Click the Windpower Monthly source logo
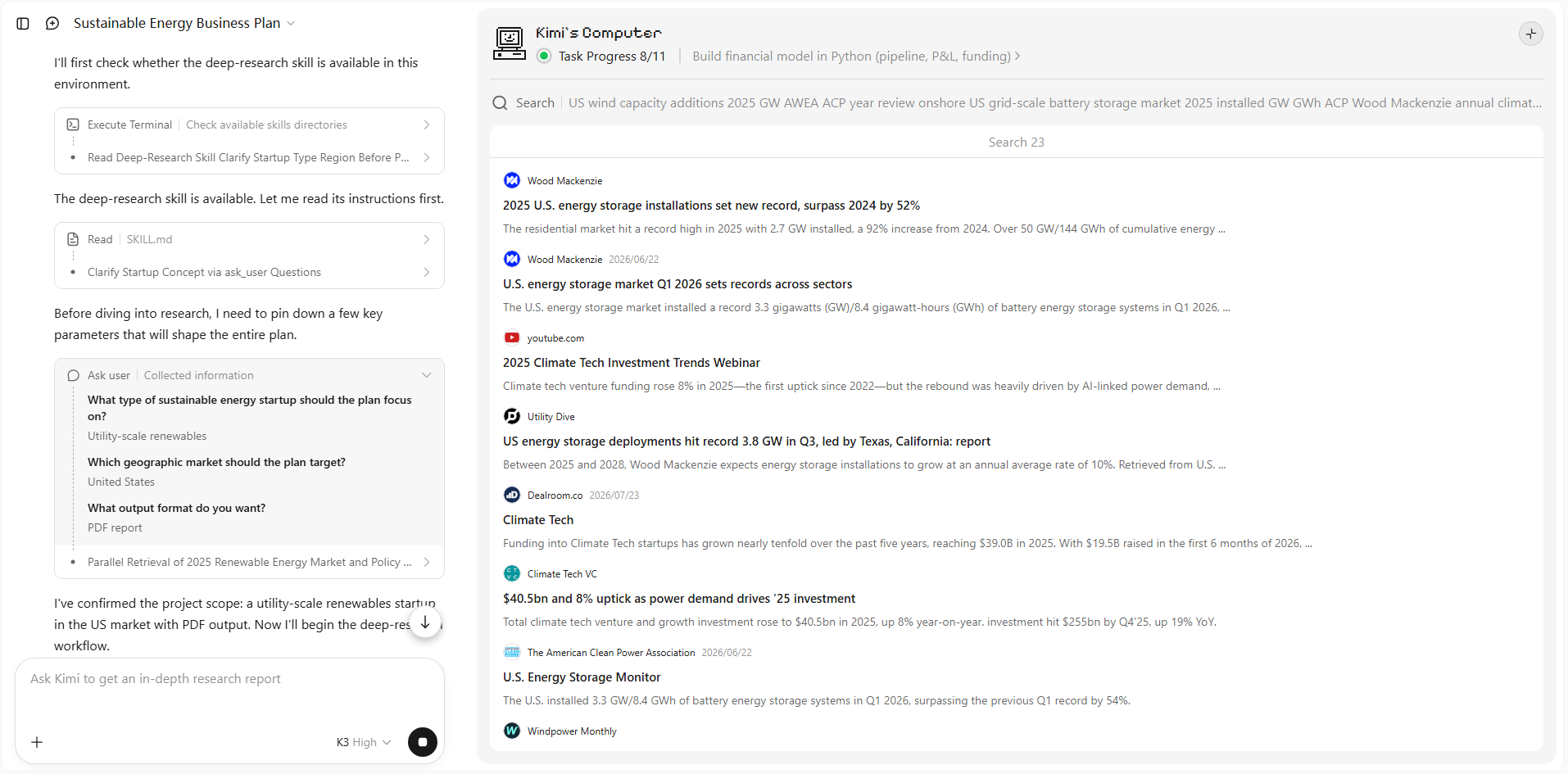The height and width of the screenshot is (774, 1568). 512,731
